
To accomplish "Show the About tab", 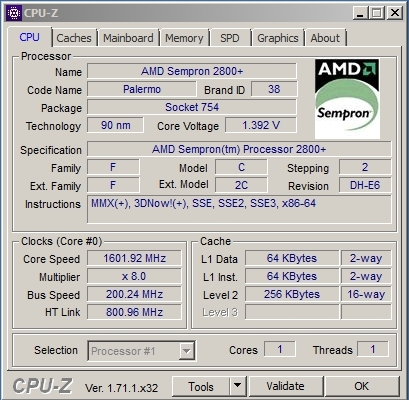I will (x=325, y=38).
